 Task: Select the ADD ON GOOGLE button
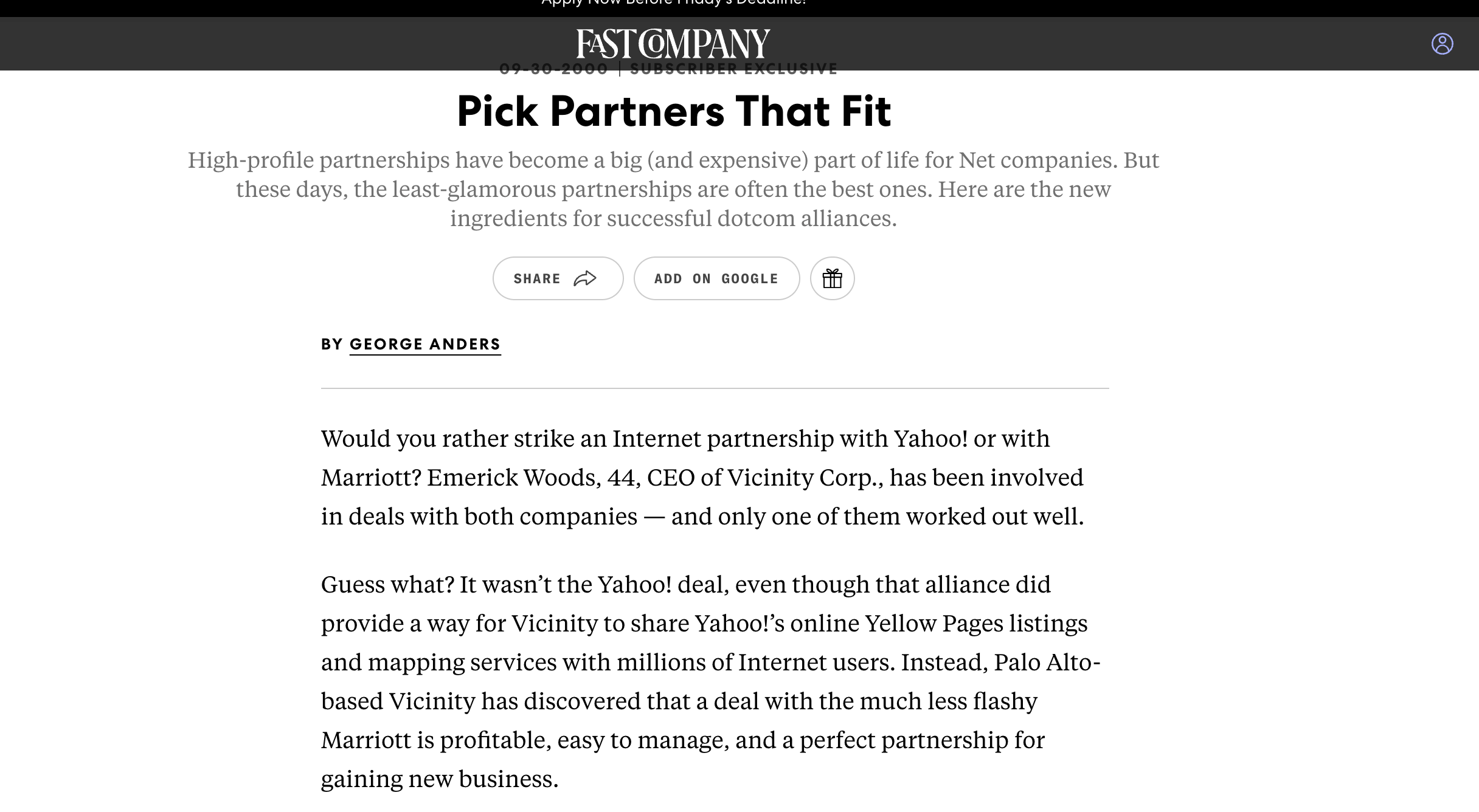(x=716, y=278)
